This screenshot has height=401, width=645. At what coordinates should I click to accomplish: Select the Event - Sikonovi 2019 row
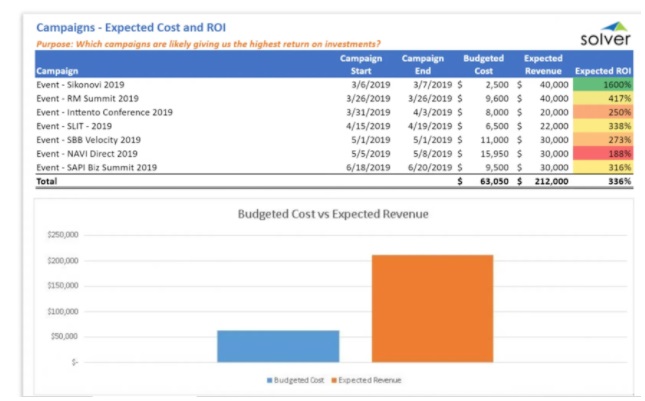[x=334, y=85]
